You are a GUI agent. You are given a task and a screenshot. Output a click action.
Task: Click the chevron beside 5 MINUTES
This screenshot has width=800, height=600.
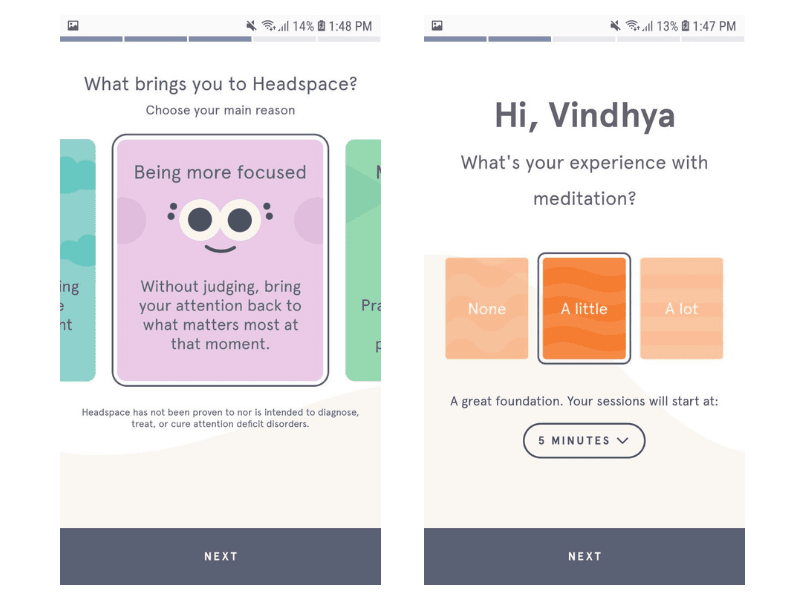[x=620, y=441]
